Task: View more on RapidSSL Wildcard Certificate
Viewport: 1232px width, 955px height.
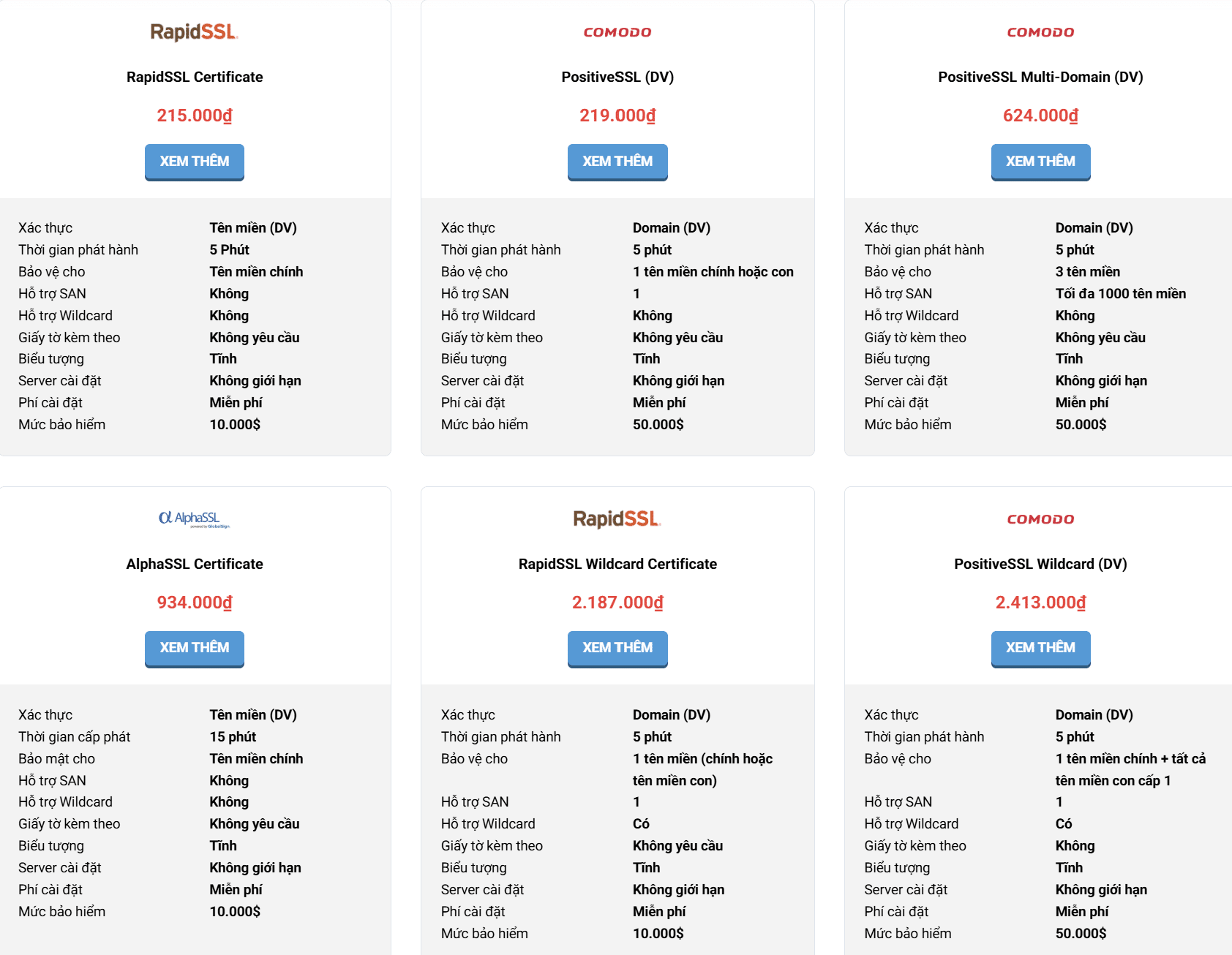Action: point(617,649)
